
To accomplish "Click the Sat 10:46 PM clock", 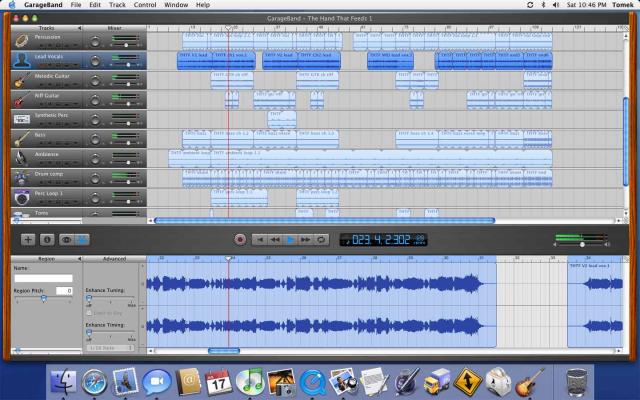I will (x=587, y=5).
